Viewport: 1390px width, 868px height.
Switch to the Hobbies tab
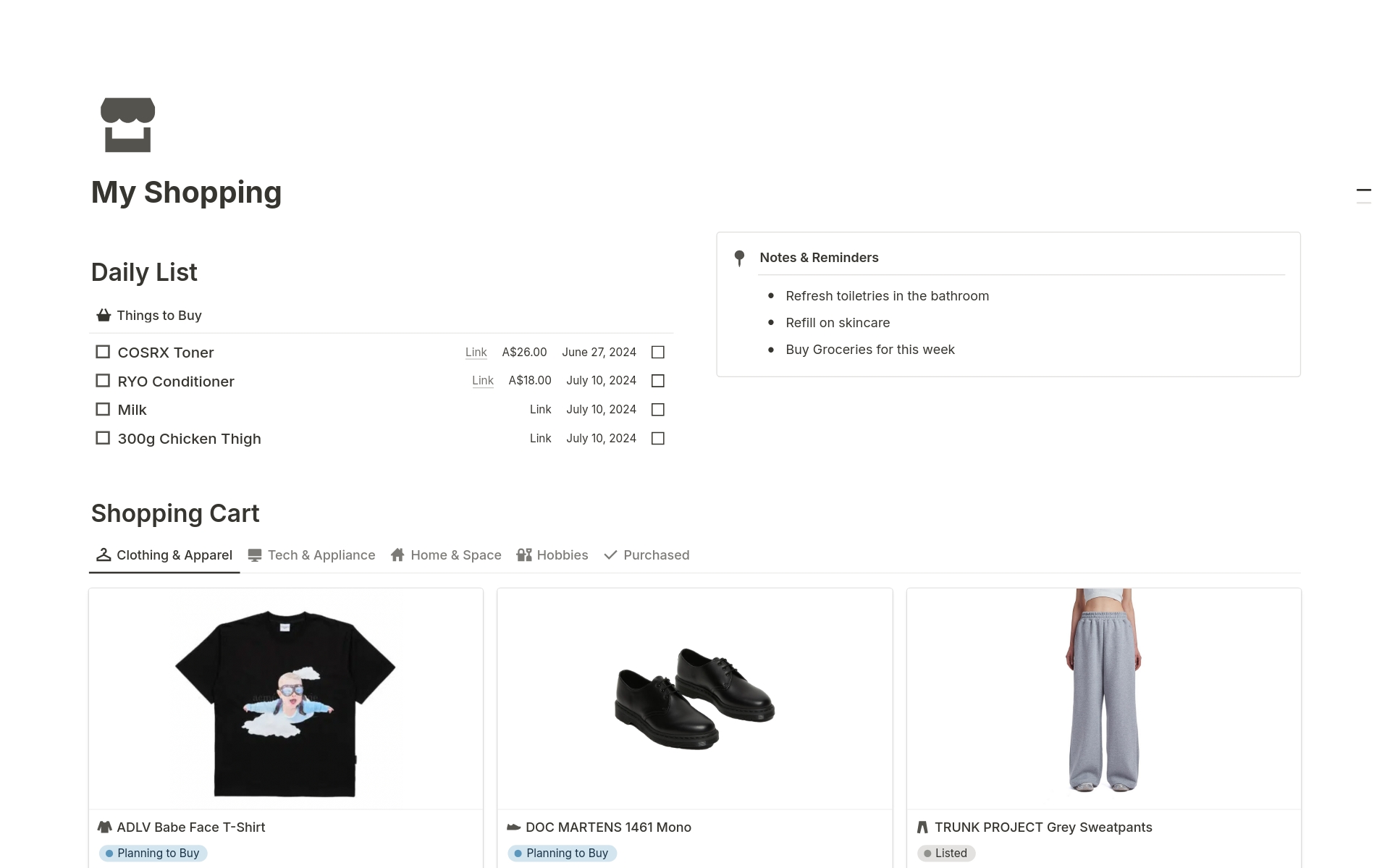tap(552, 555)
